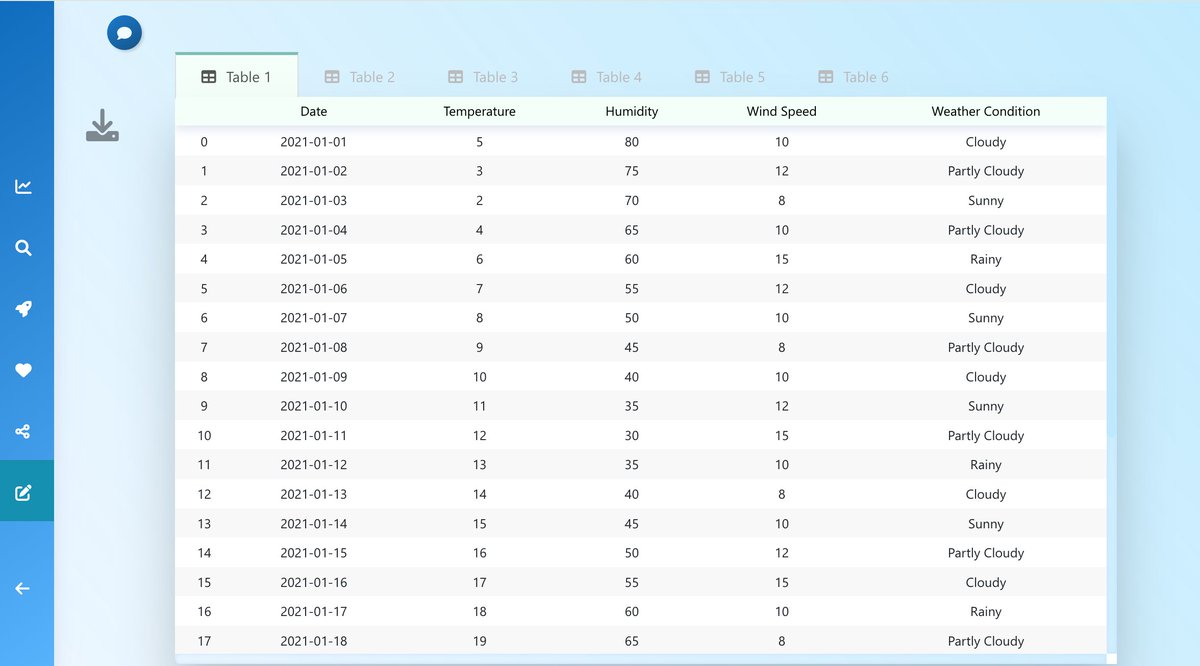Select the edit pencil sidebar icon

point(23,492)
